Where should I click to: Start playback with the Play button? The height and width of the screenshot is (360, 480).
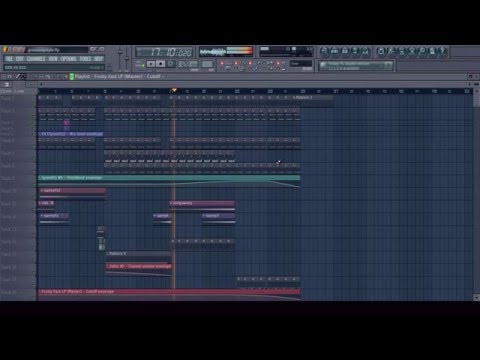click(x=151, y=64)
